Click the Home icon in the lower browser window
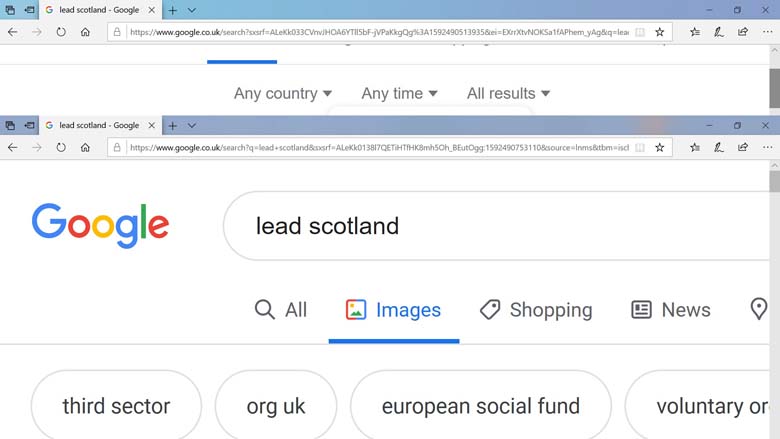 tap(86, 147)
